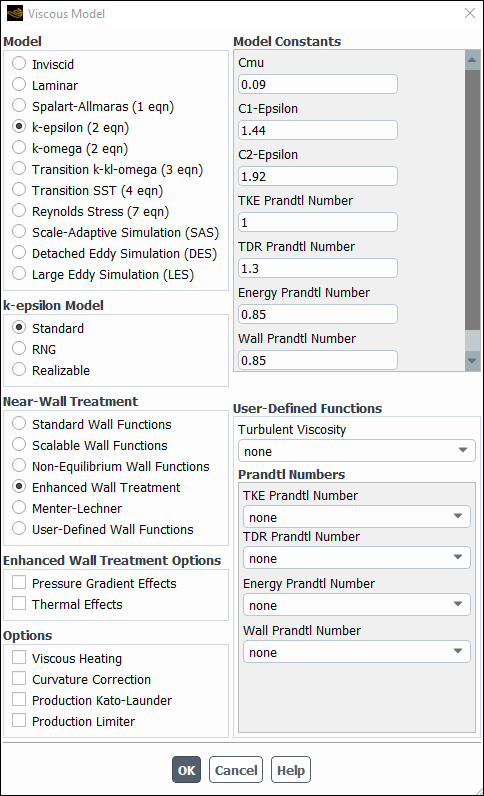Toggle Production Kato-Launder option

coord(19,700)
